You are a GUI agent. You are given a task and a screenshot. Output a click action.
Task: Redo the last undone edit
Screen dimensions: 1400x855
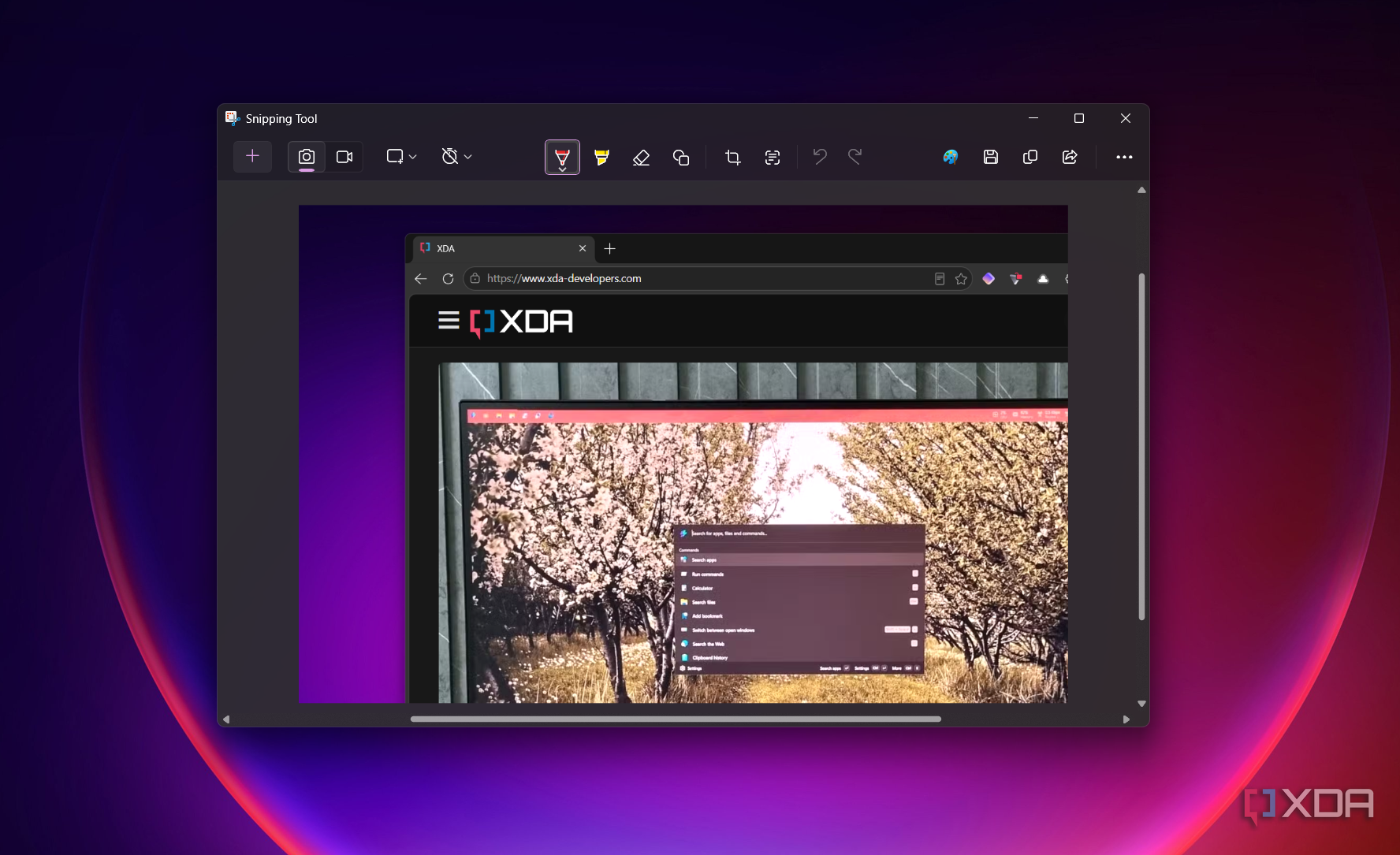pos(855,157)
